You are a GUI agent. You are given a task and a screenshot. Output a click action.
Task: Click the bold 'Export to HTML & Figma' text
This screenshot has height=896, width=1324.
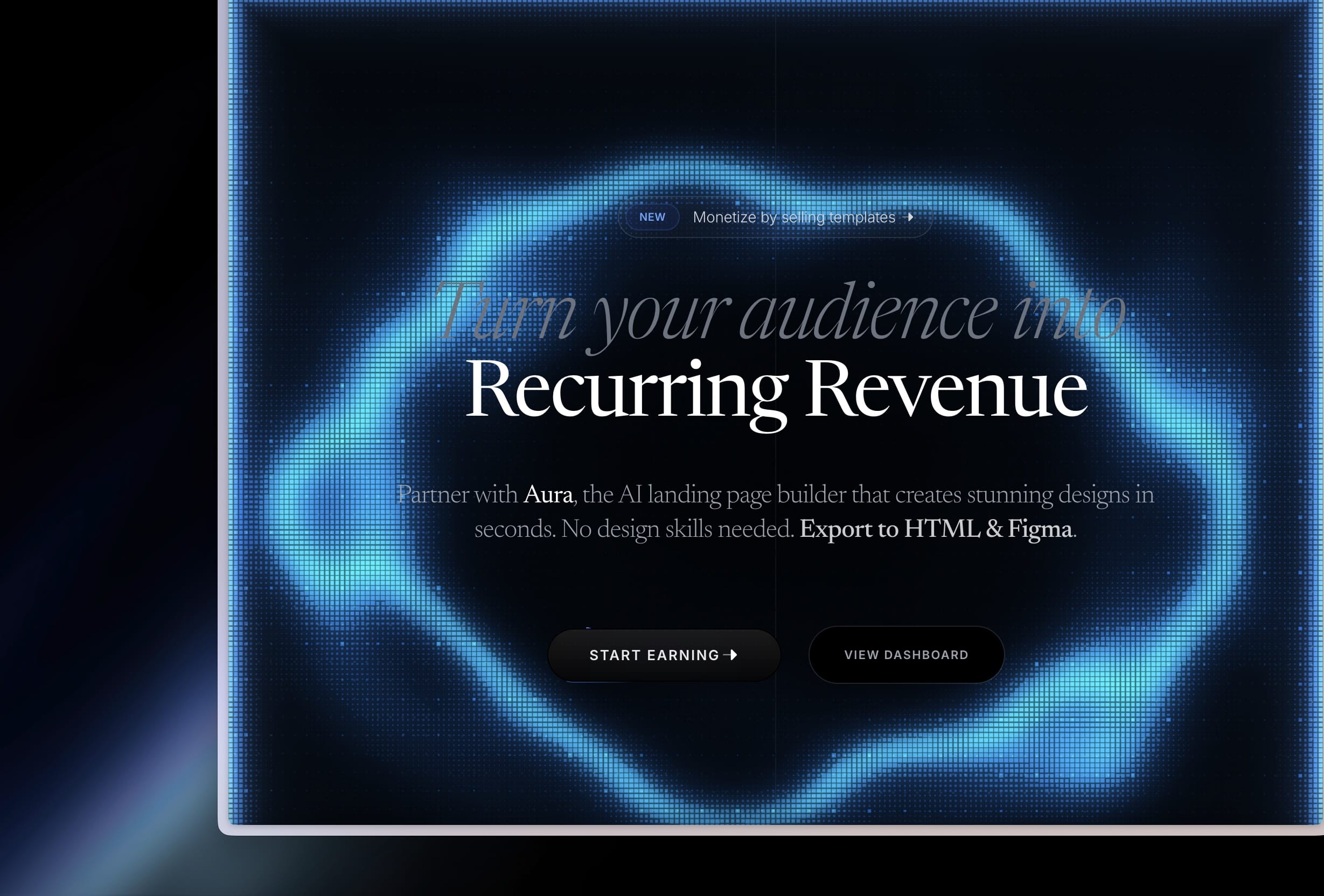tap(936, 529)
